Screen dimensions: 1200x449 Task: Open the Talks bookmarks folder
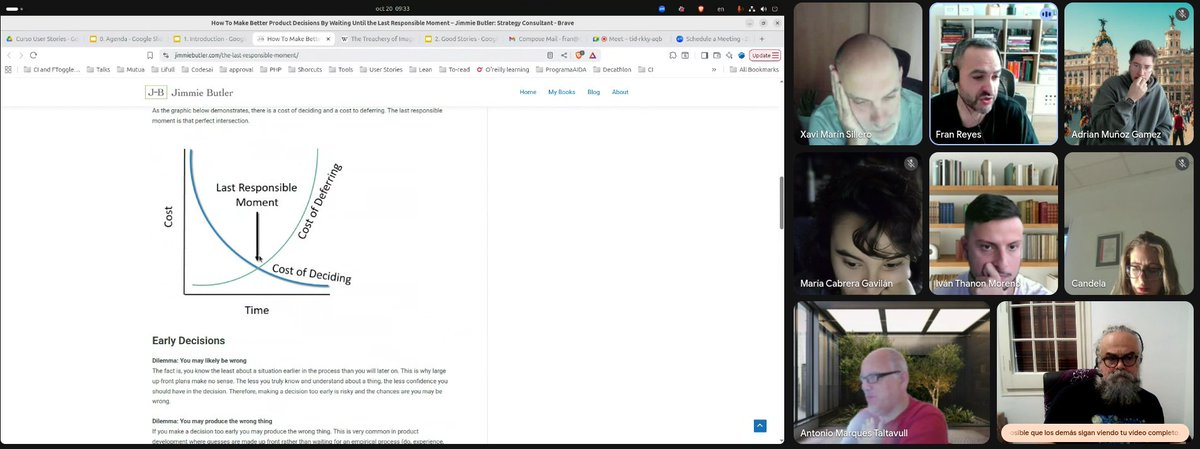pos(98,70)
